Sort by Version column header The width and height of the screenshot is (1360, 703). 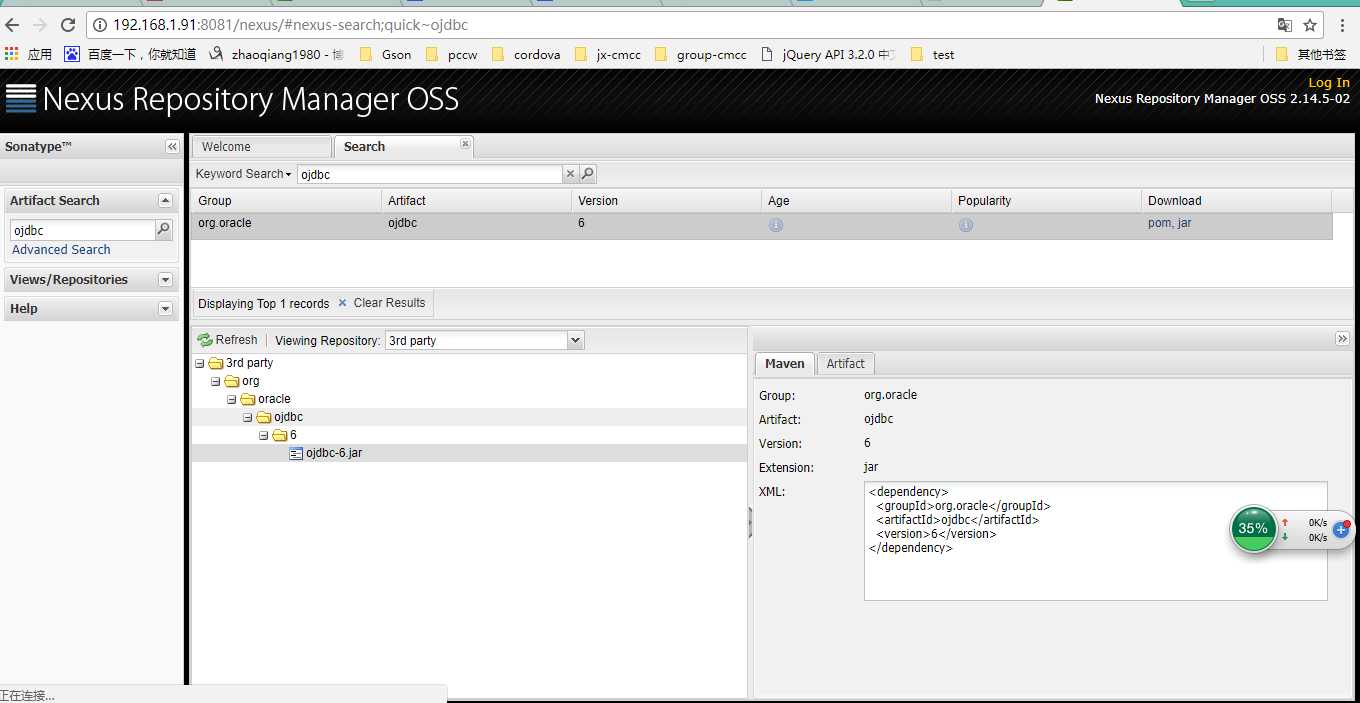tap(666, 201)
